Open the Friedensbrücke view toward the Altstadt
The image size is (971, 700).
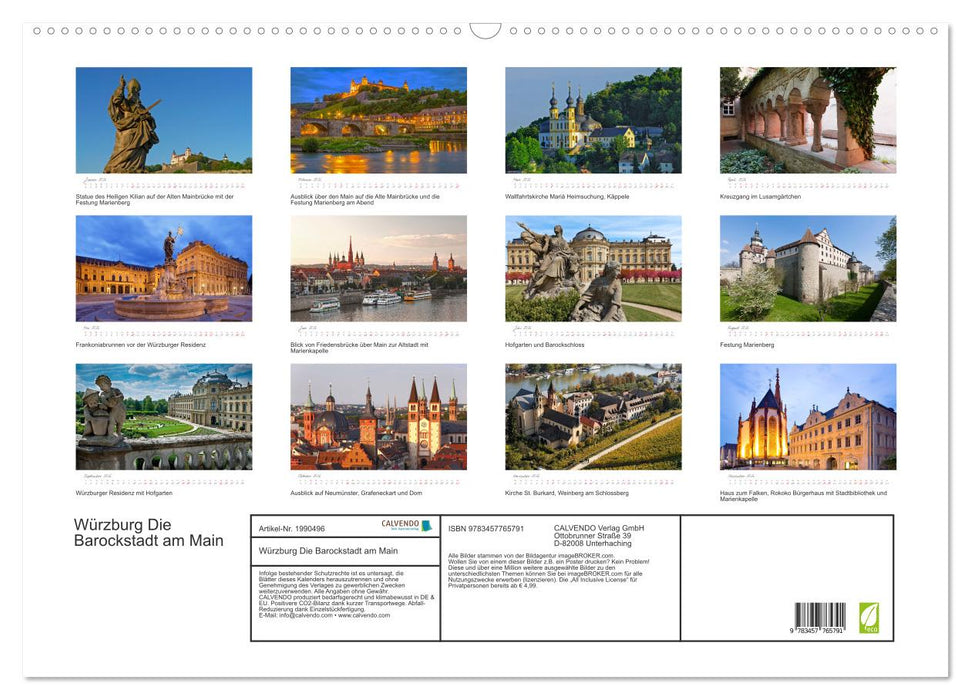379,270
